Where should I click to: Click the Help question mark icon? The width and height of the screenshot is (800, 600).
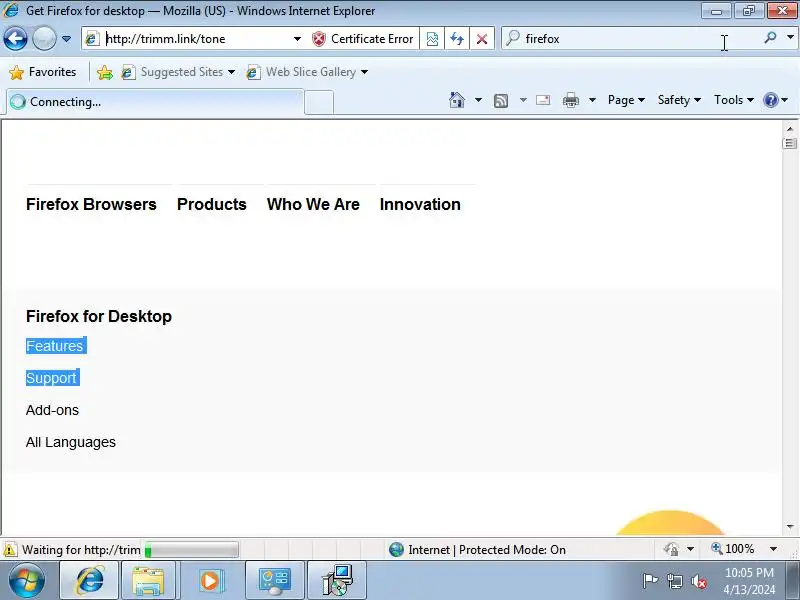[770, 100]
